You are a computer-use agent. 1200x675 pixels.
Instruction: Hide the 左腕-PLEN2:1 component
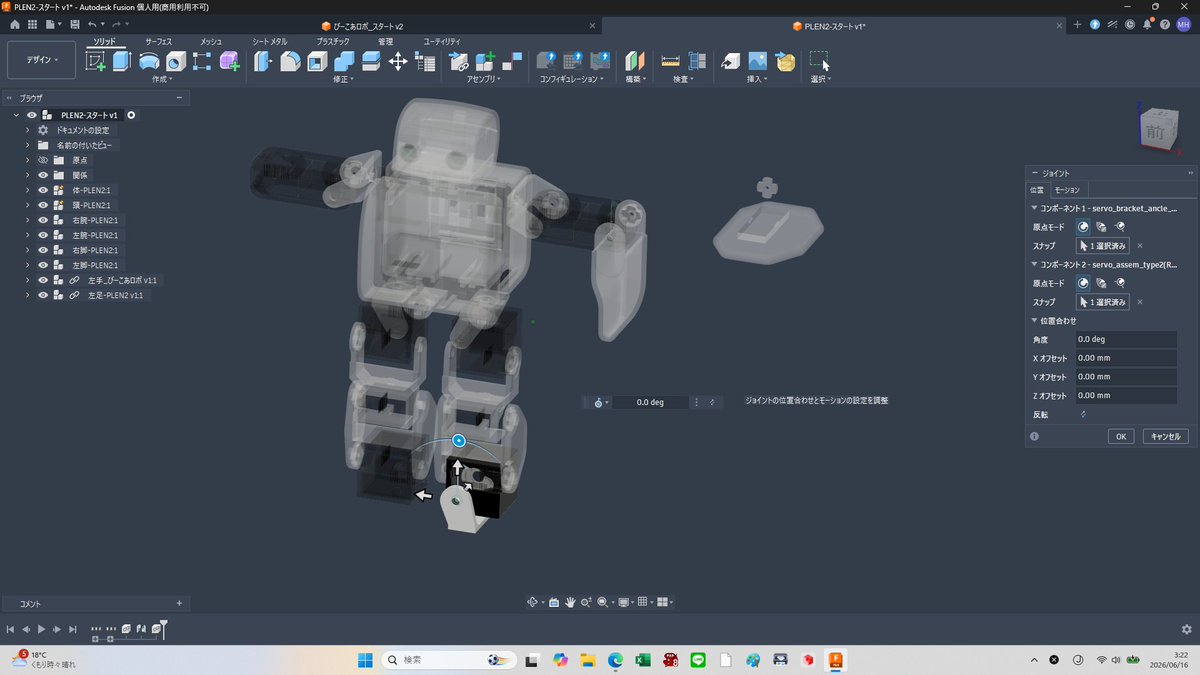coord(43,235)
